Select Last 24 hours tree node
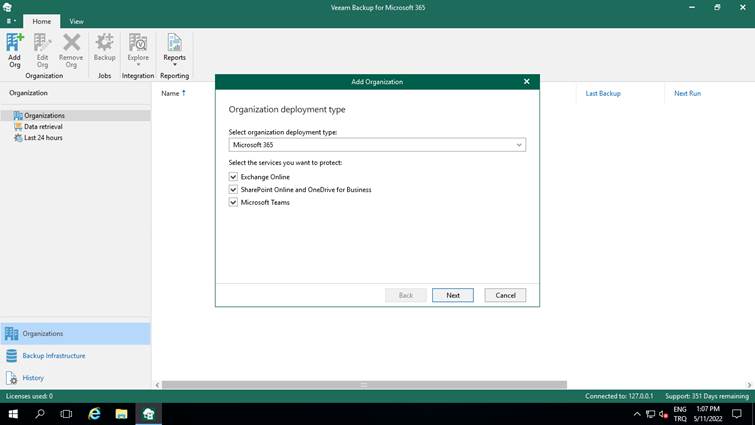This screenshot has height=425, width=755. click(x=43, y=138)
